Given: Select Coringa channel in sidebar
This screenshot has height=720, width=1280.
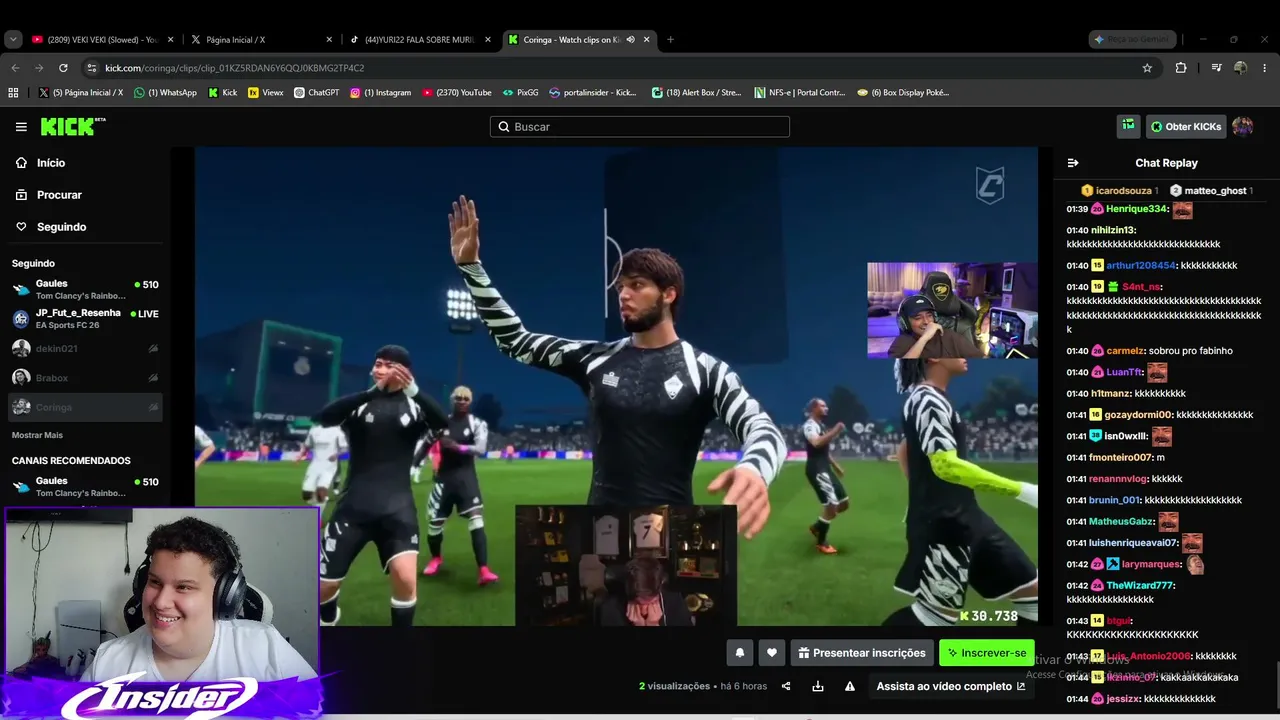Looking at the screenshot, I should point(85,407).
